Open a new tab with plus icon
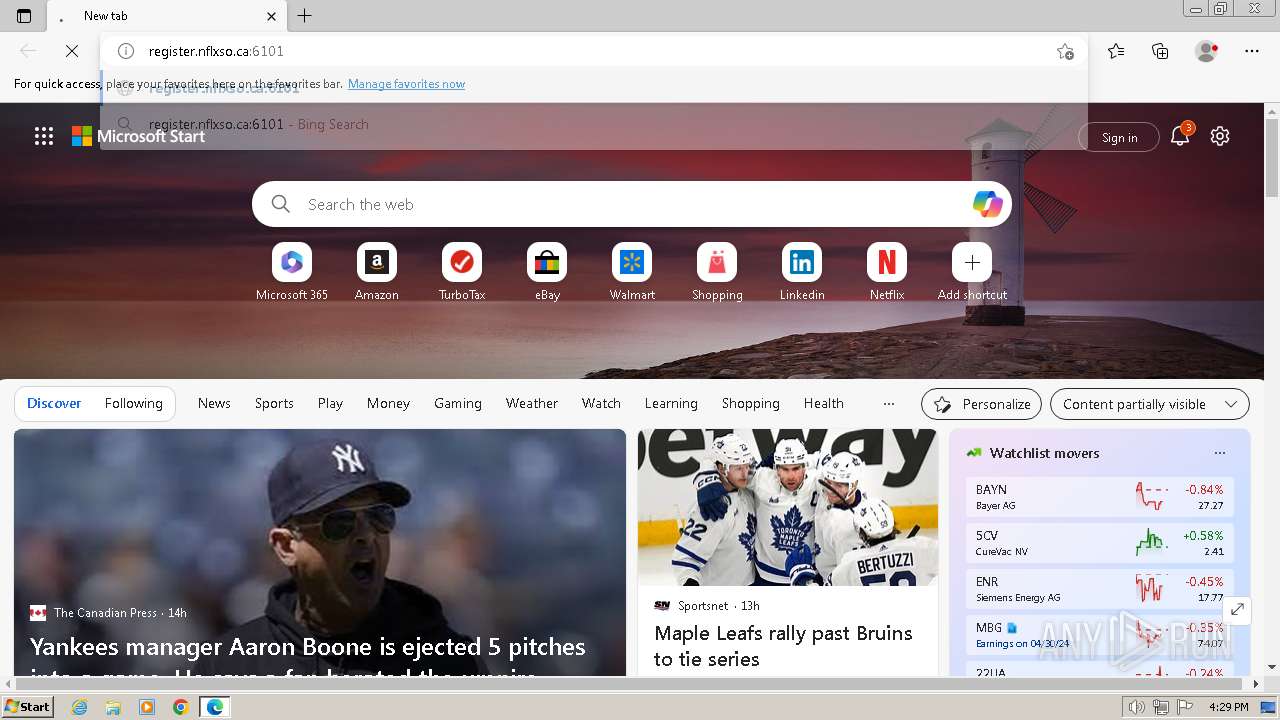The image size is (1280, 720). click(305, 16)
